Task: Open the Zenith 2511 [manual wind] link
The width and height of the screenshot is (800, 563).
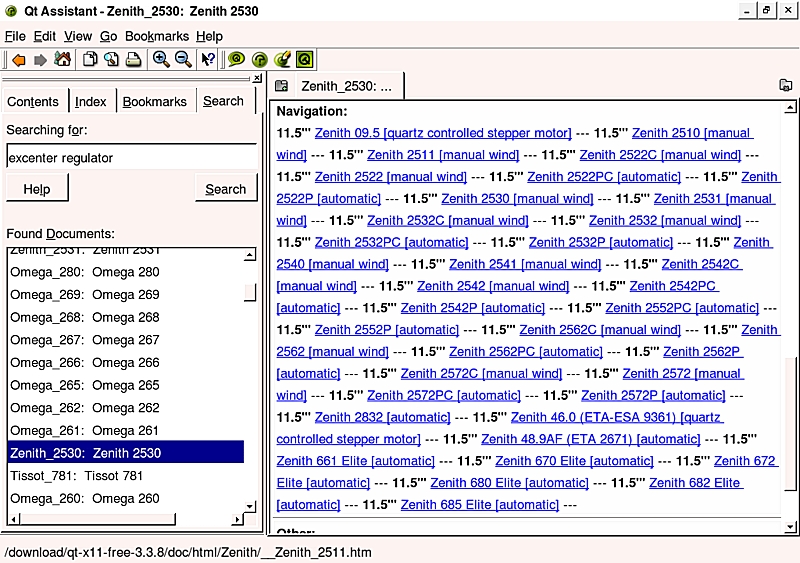Action: point(443,155)
